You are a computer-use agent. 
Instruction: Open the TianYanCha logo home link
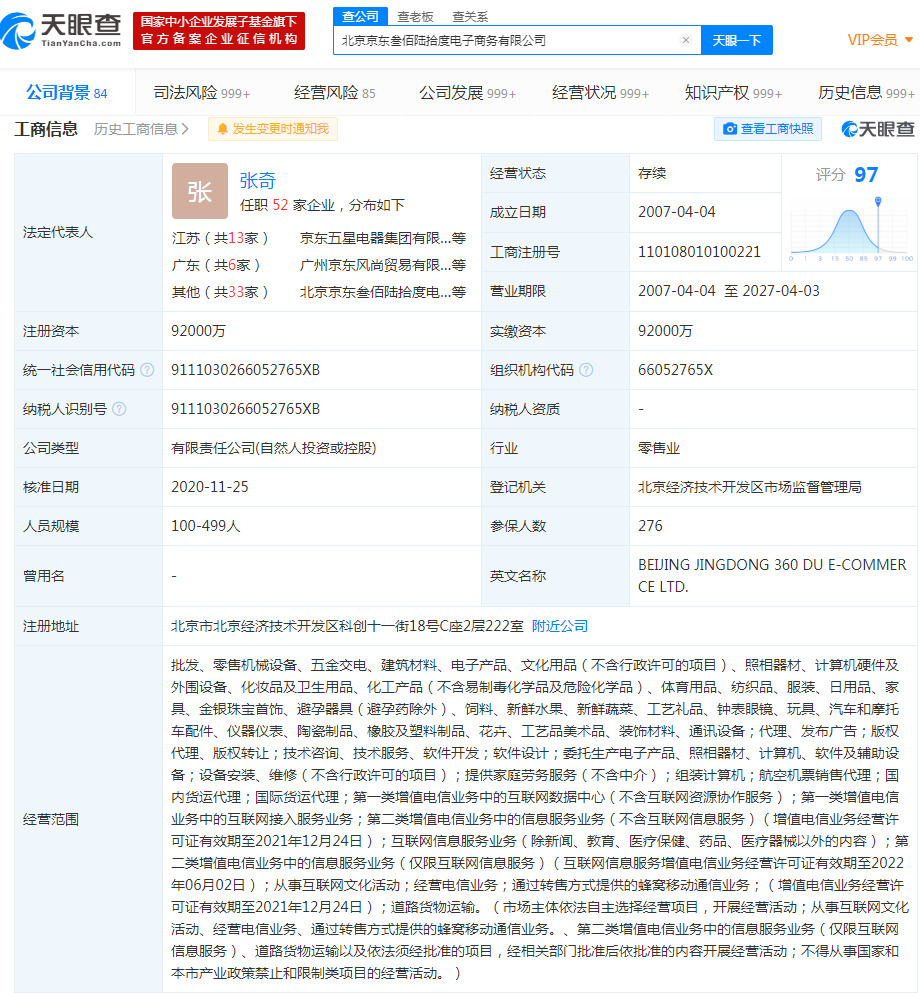[x=61, y=30]
